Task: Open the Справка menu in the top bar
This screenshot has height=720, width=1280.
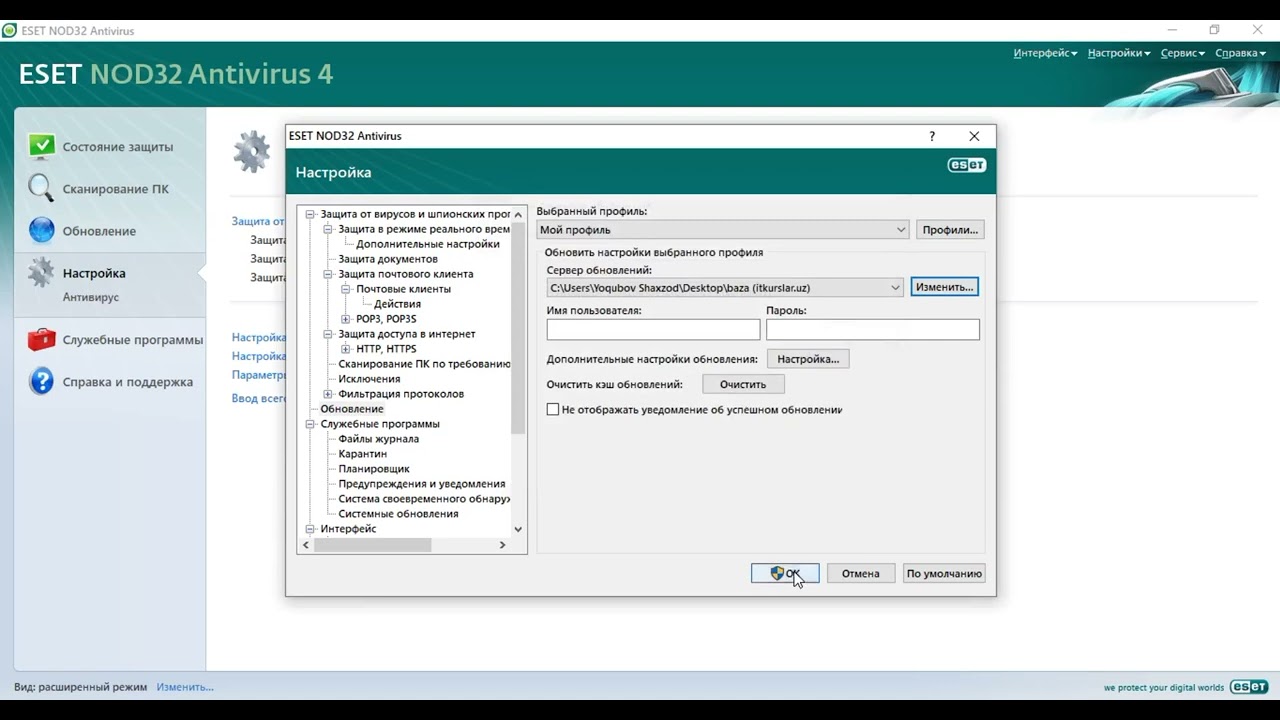Action: pyautogui.click(x=1240, y=53)
